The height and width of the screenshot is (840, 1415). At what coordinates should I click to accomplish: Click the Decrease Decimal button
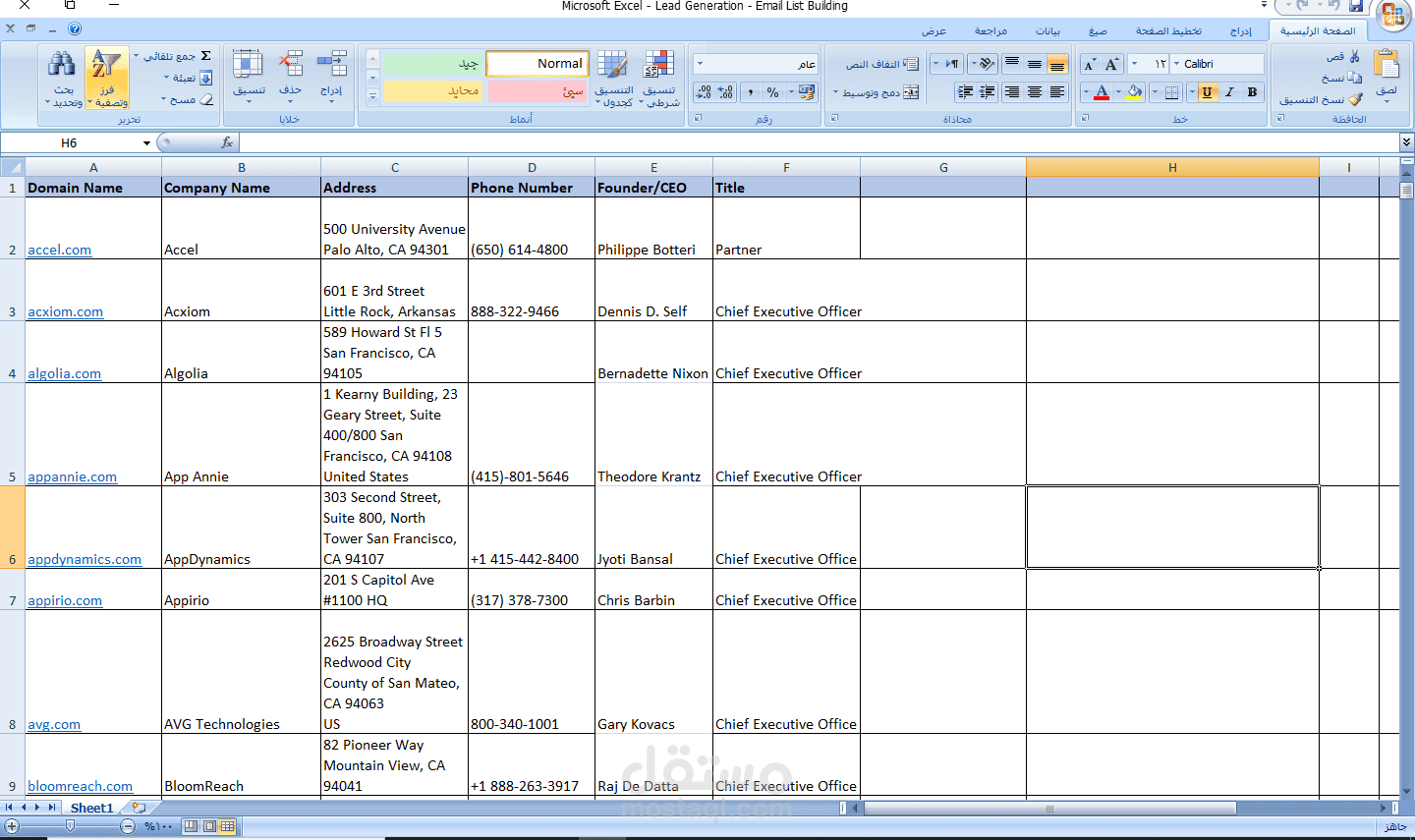(x=704, y=92)
